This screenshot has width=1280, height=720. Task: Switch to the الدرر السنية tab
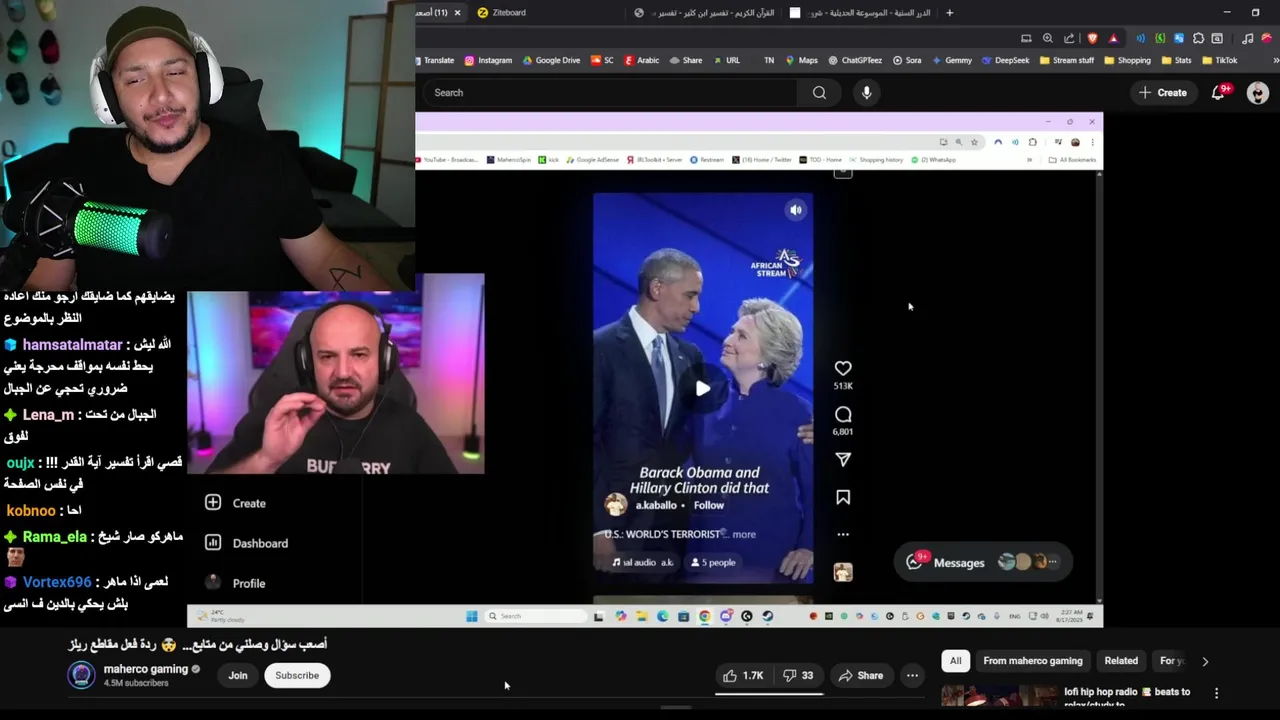tap(862, 13)
